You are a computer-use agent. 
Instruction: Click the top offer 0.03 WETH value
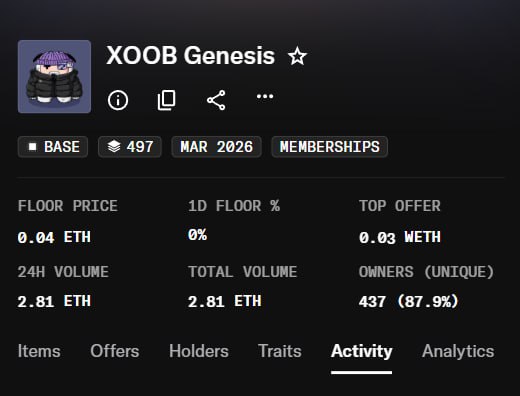point(400,237)
